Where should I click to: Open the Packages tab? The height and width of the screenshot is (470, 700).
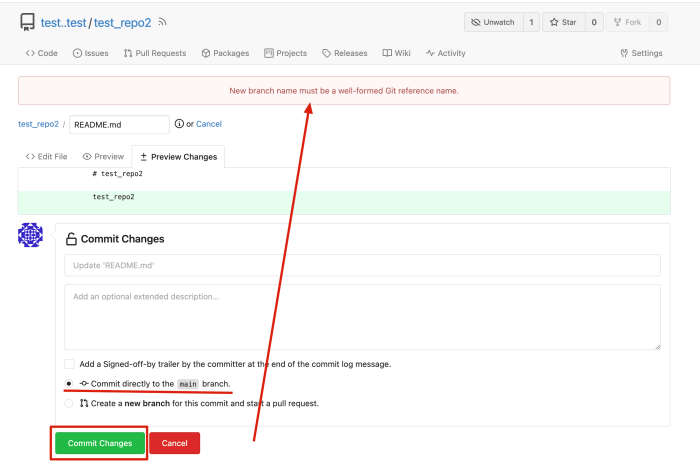[x=225, y=53]
